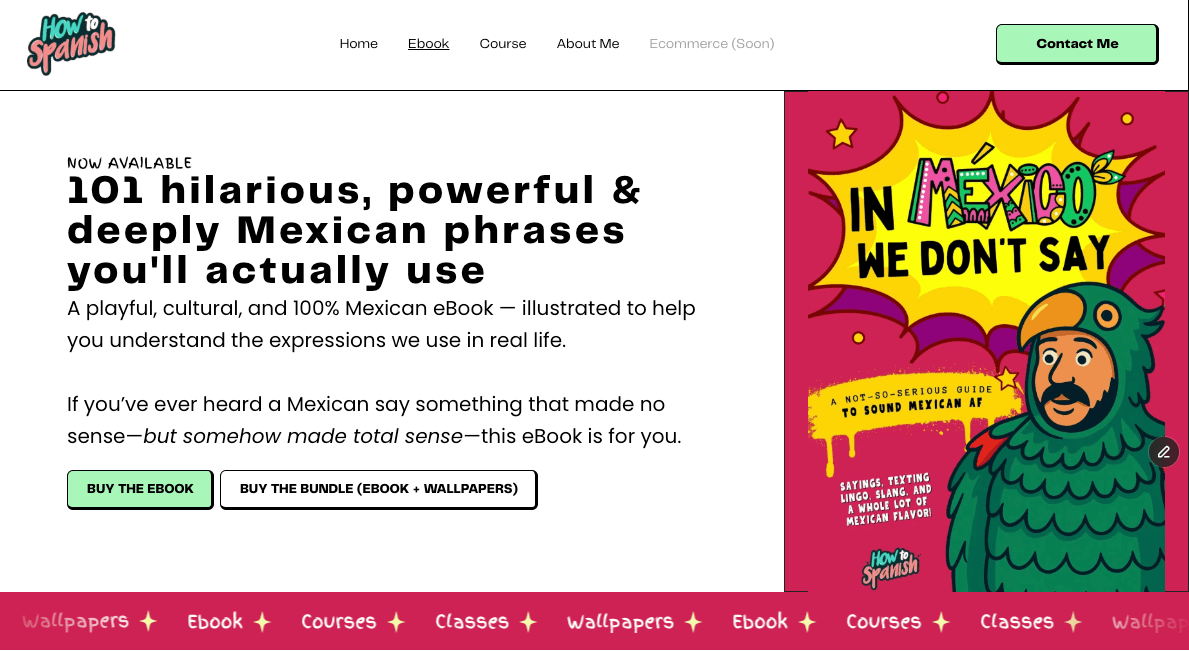Click the 101 hilarious phrases headline
Image resolution: width=1189 pixels, height=651 pixels.
354,230
